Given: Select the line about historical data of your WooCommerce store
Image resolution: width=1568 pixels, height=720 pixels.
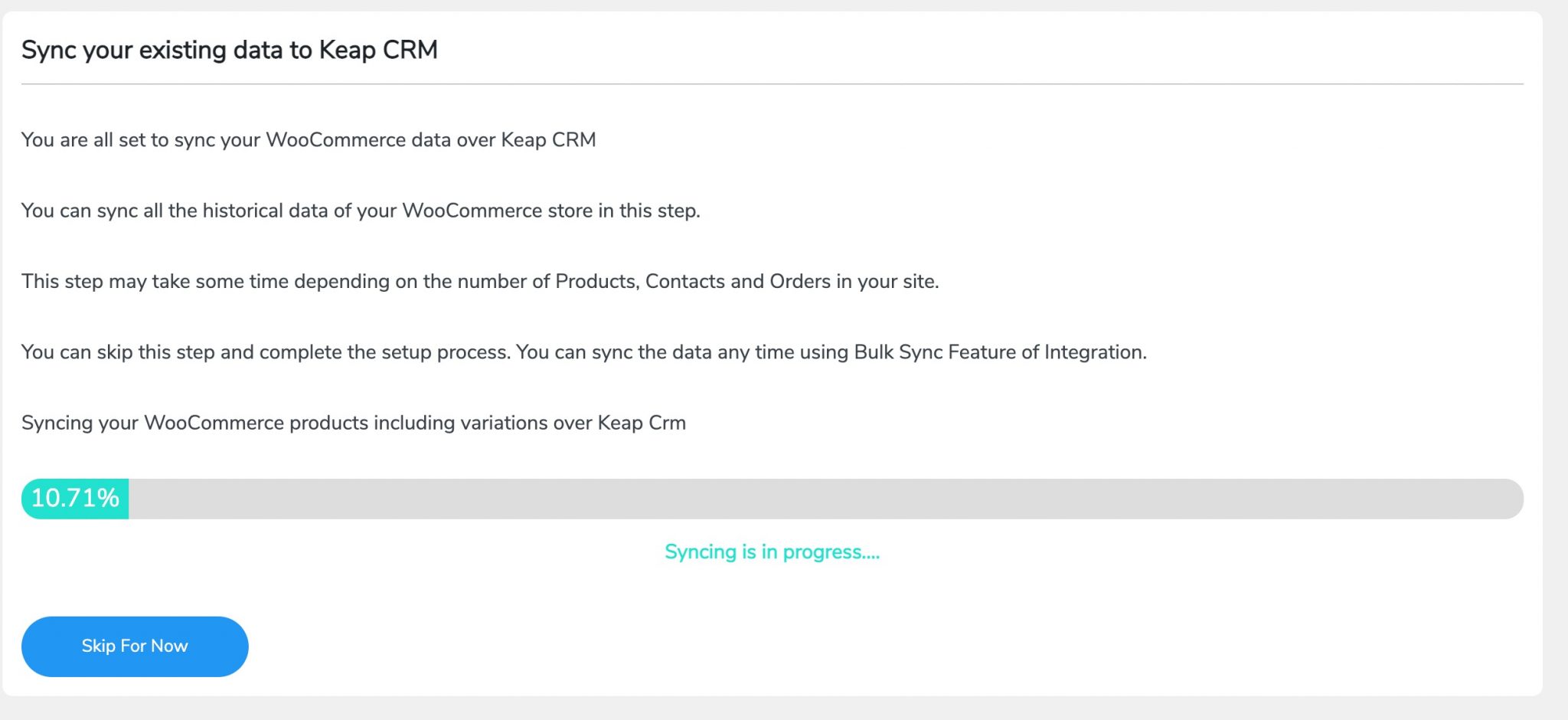Looking at the screenshot, I should [360, 210].
